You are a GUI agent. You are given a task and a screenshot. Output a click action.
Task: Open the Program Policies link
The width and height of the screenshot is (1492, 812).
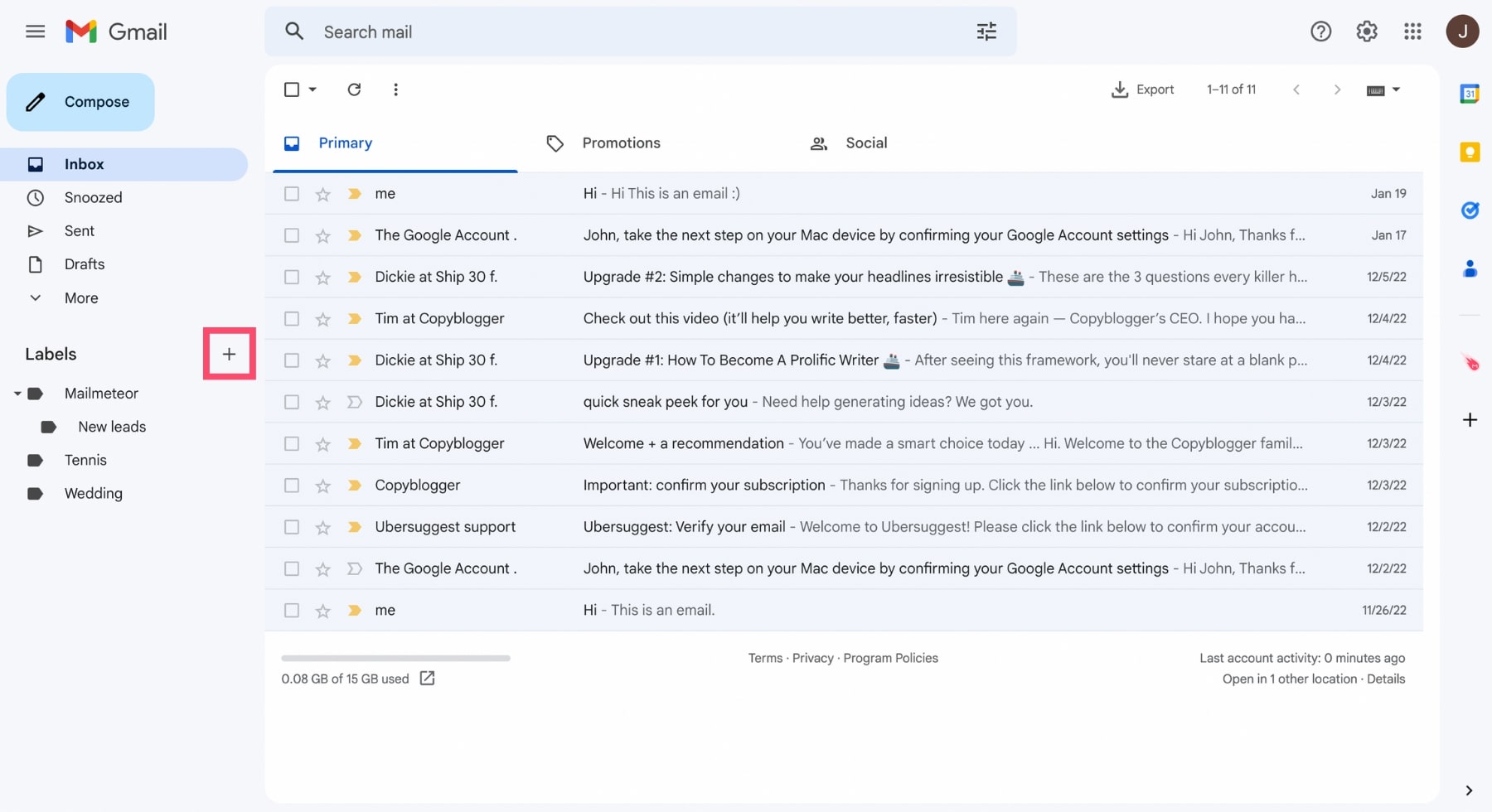(x=890, y=658)
